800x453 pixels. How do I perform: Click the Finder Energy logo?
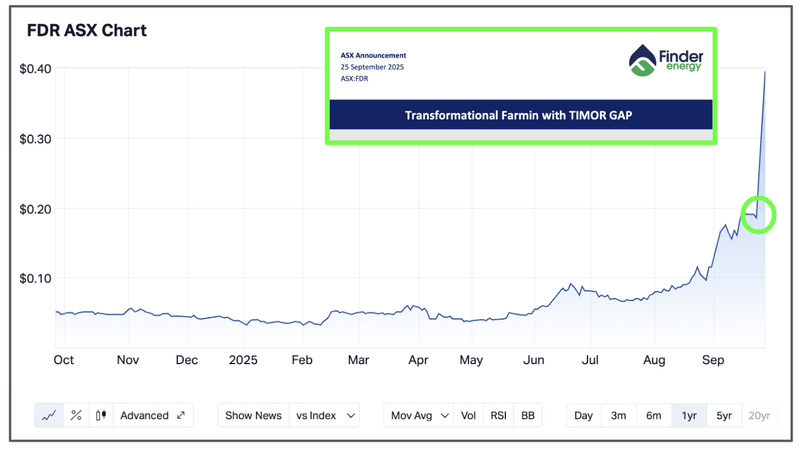(x=666, y=61)
